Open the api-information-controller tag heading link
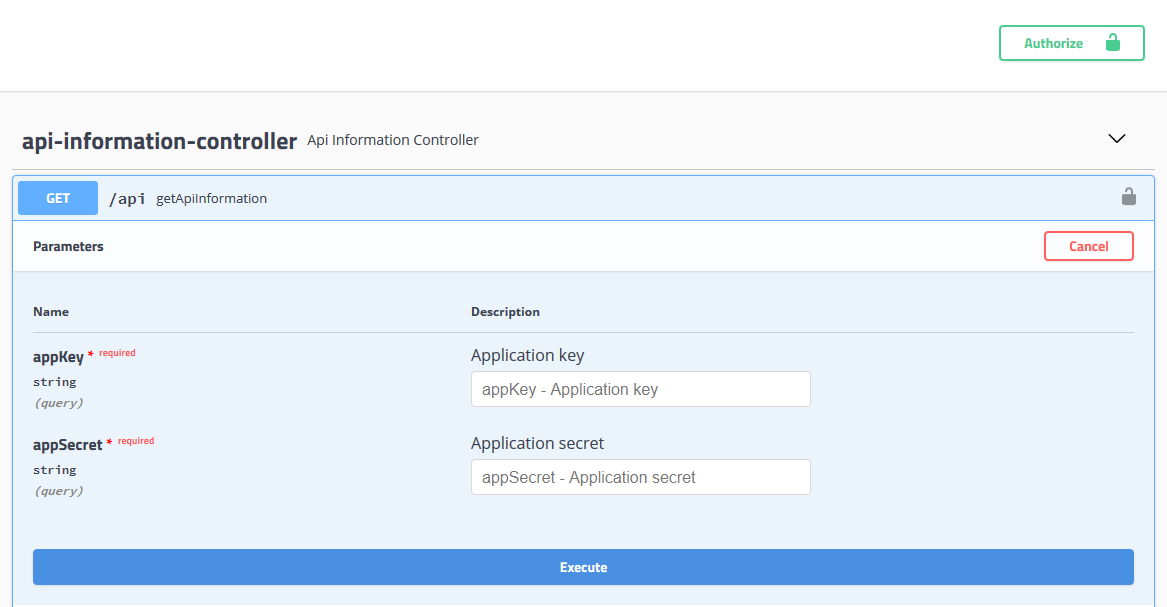Screen dimensions: 1167x607 [x=159, y=141]
